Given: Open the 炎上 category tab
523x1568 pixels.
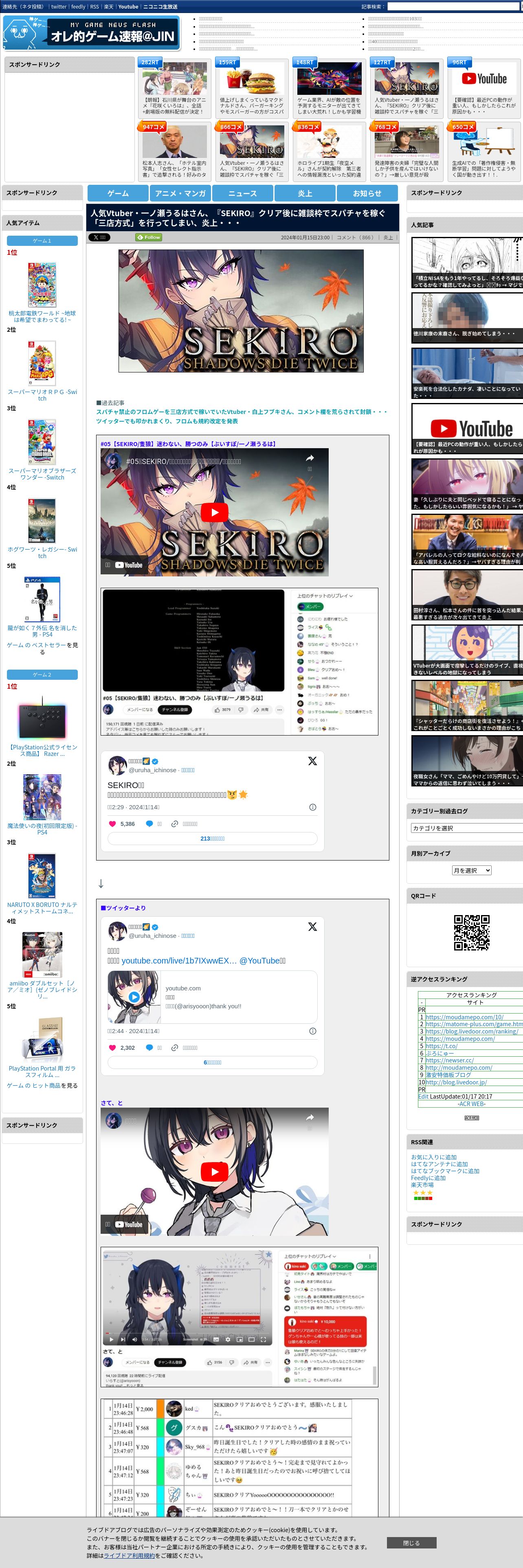Looking at the screenshot, I should [305, 193].
